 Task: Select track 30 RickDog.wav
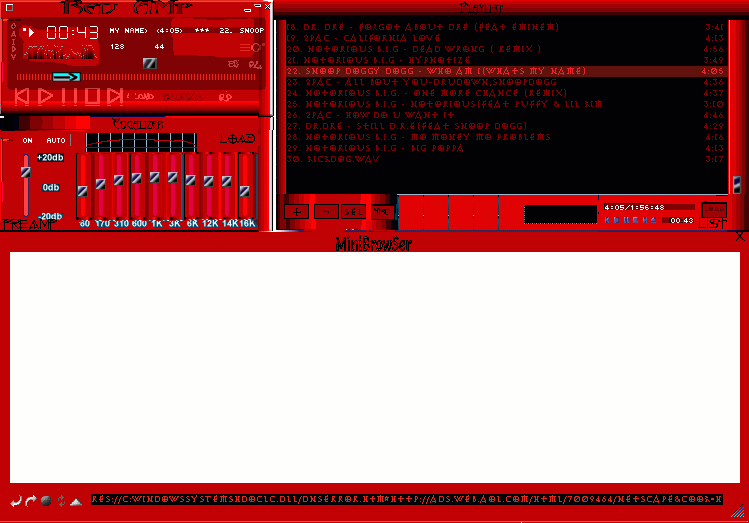tap(505, 159)
